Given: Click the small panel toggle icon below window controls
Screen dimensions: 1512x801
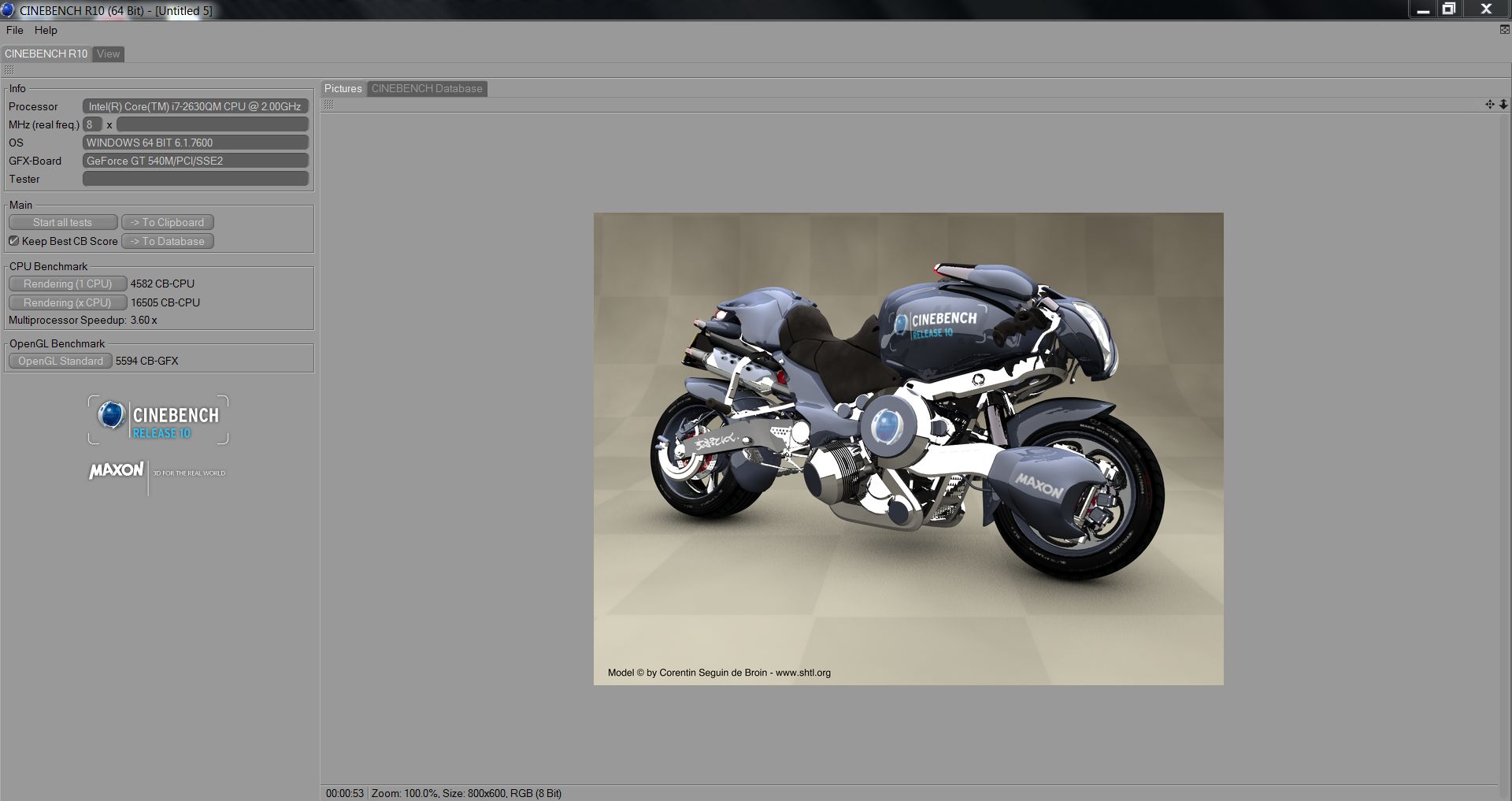Looking at the screenshot, I should click(x=1504, y=30).
